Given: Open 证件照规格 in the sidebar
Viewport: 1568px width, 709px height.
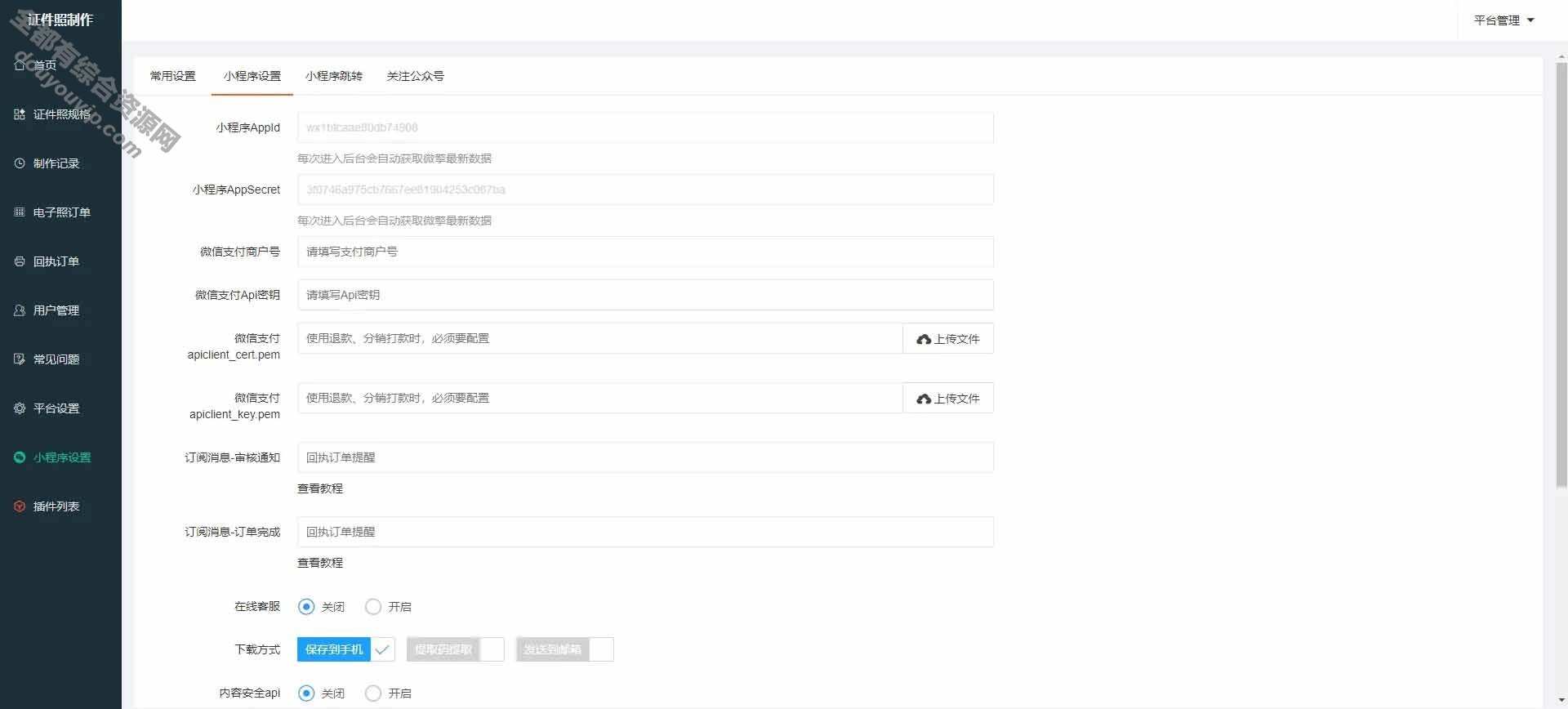Looking at the screenshot, I should (60, 114).
